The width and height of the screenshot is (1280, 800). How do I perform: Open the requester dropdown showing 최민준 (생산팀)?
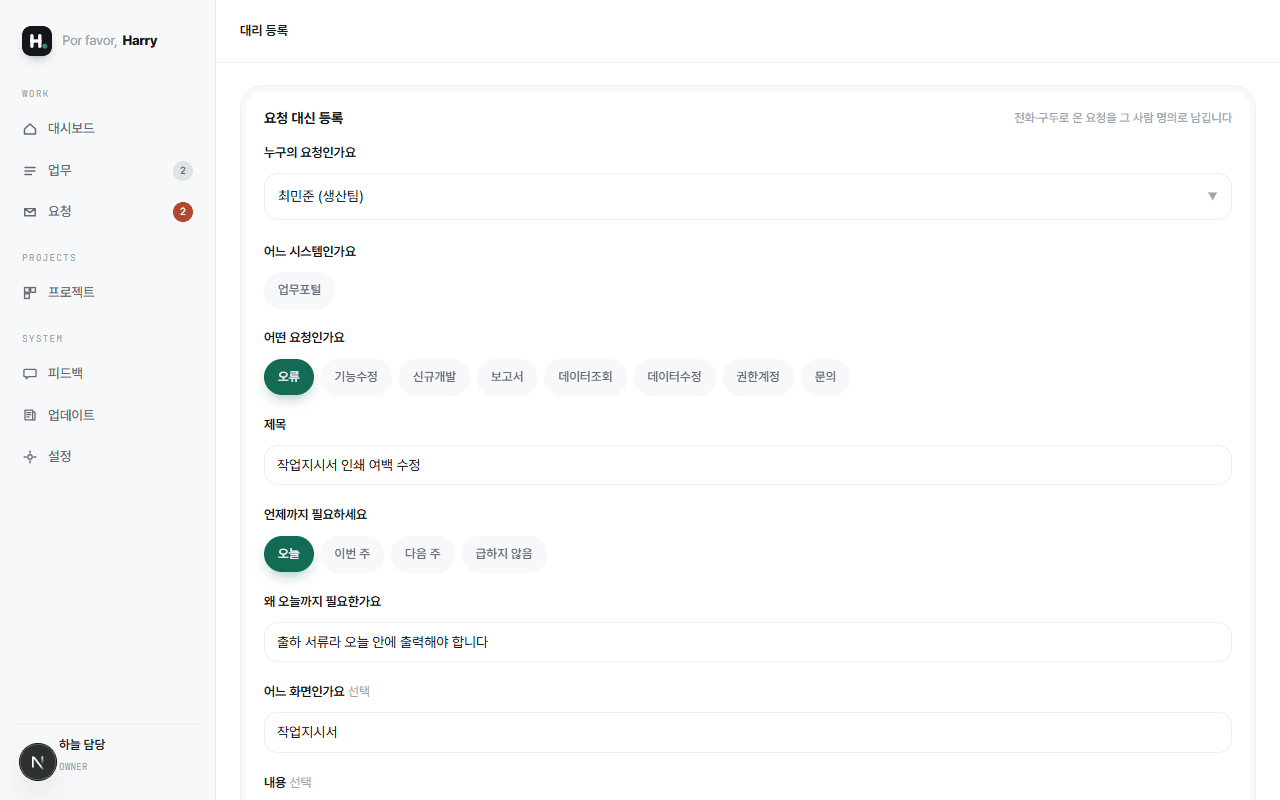click(748, 196)
